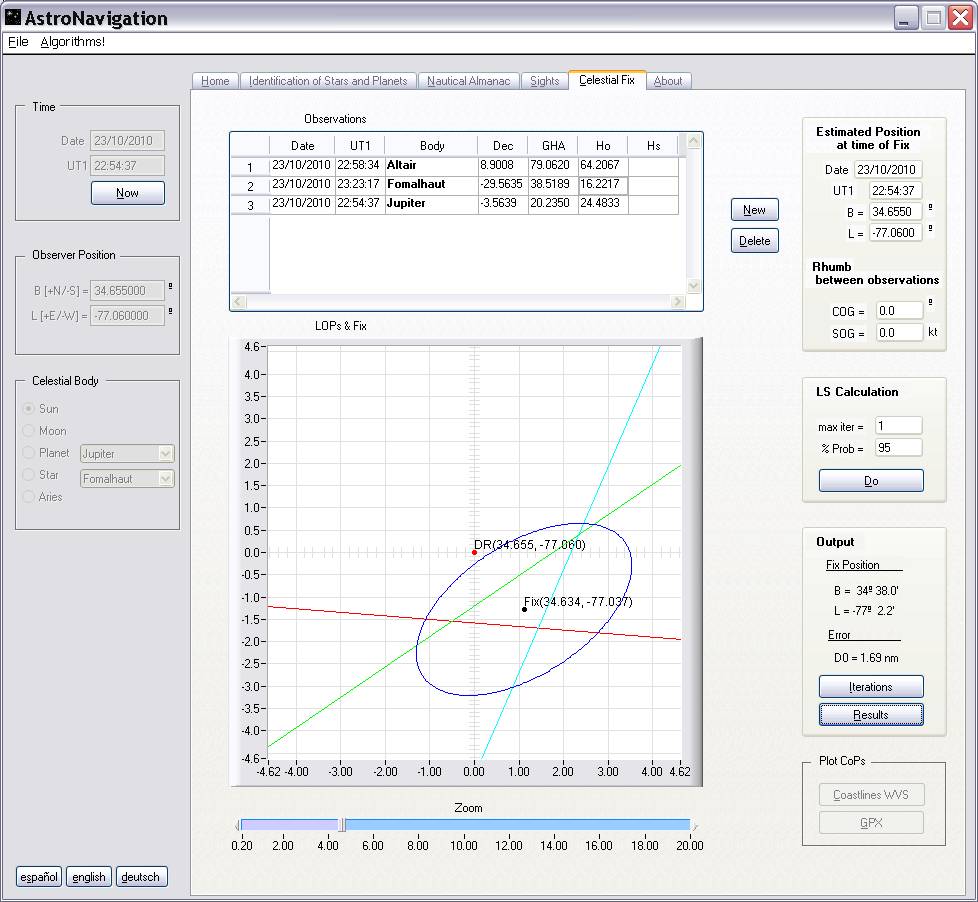
Task: Click the max iter input field
Action: (x=897, y=427)
